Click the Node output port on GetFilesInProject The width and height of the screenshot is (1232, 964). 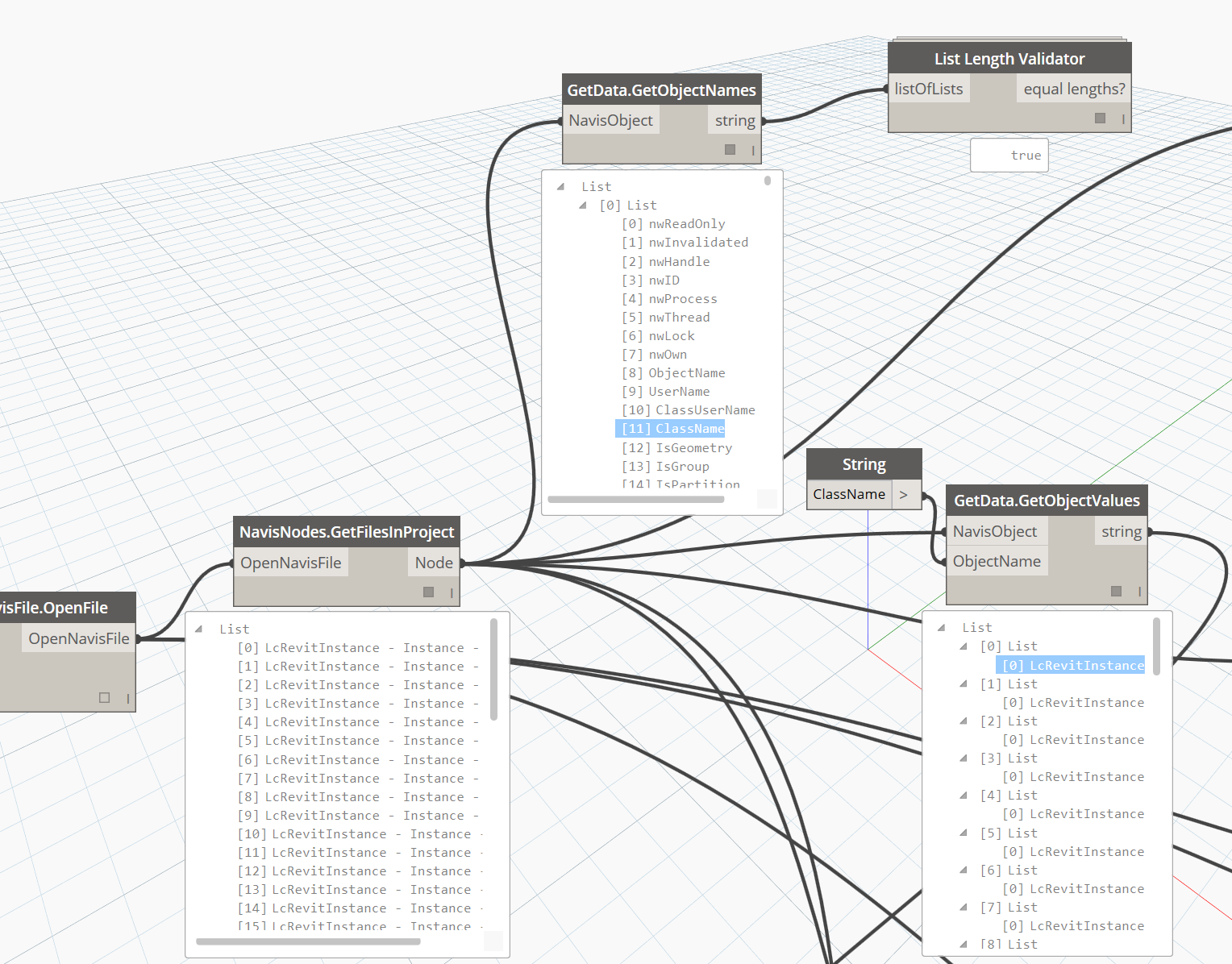pyautogui.click(x=434, y=563)
